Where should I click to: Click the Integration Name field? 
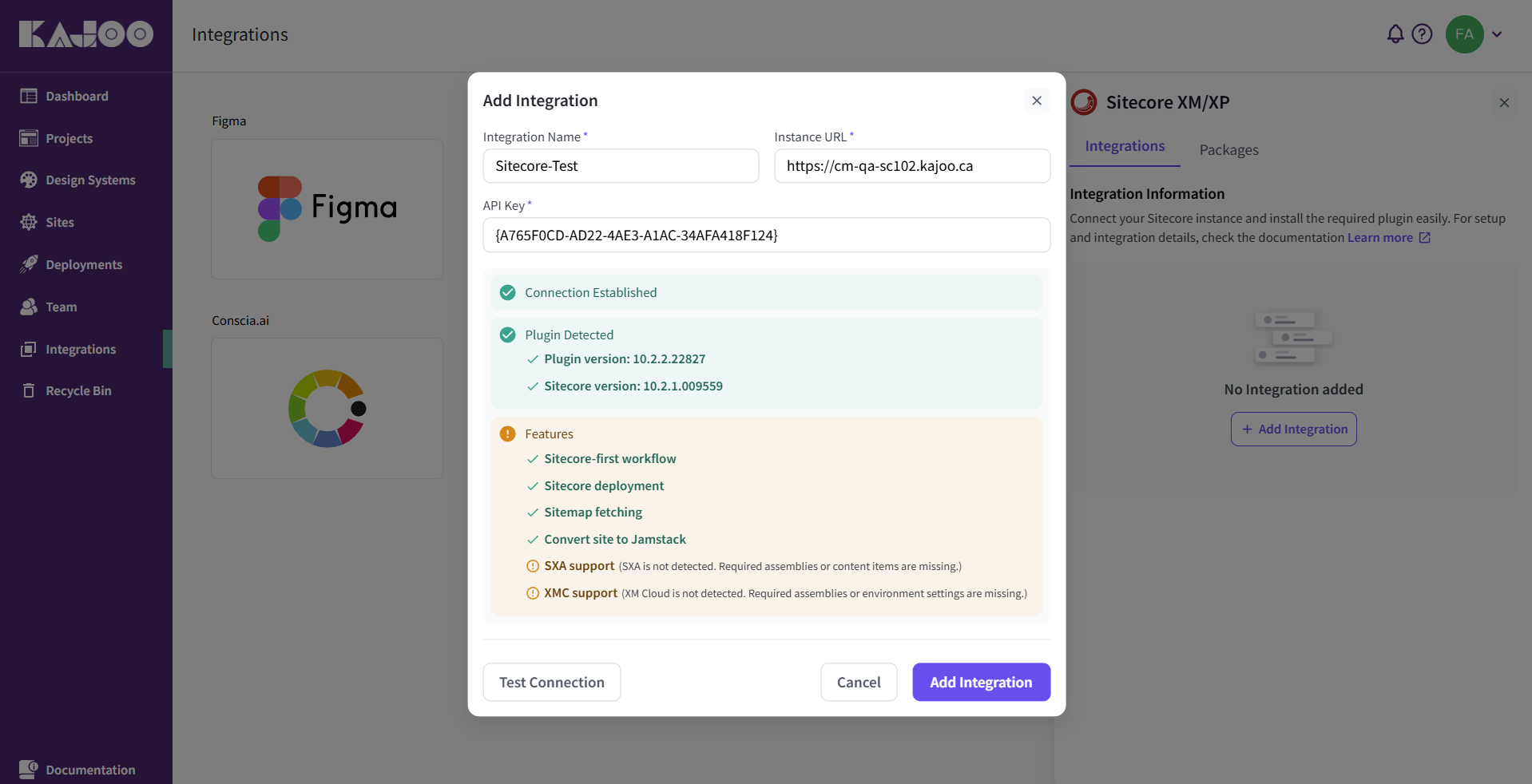pos(621,166)
